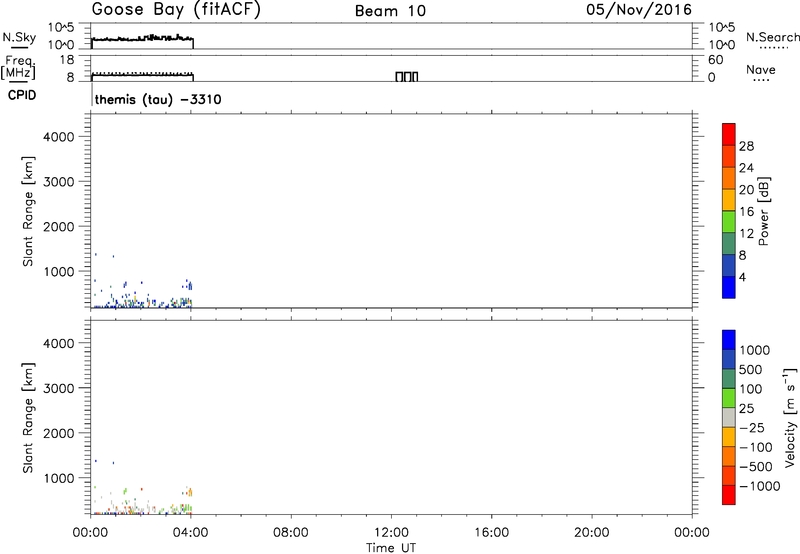The width and height of the screenshot is (800, 554).
Task: Click the gray velocity swatch between -25 and 25
Action: click(729, 417)
